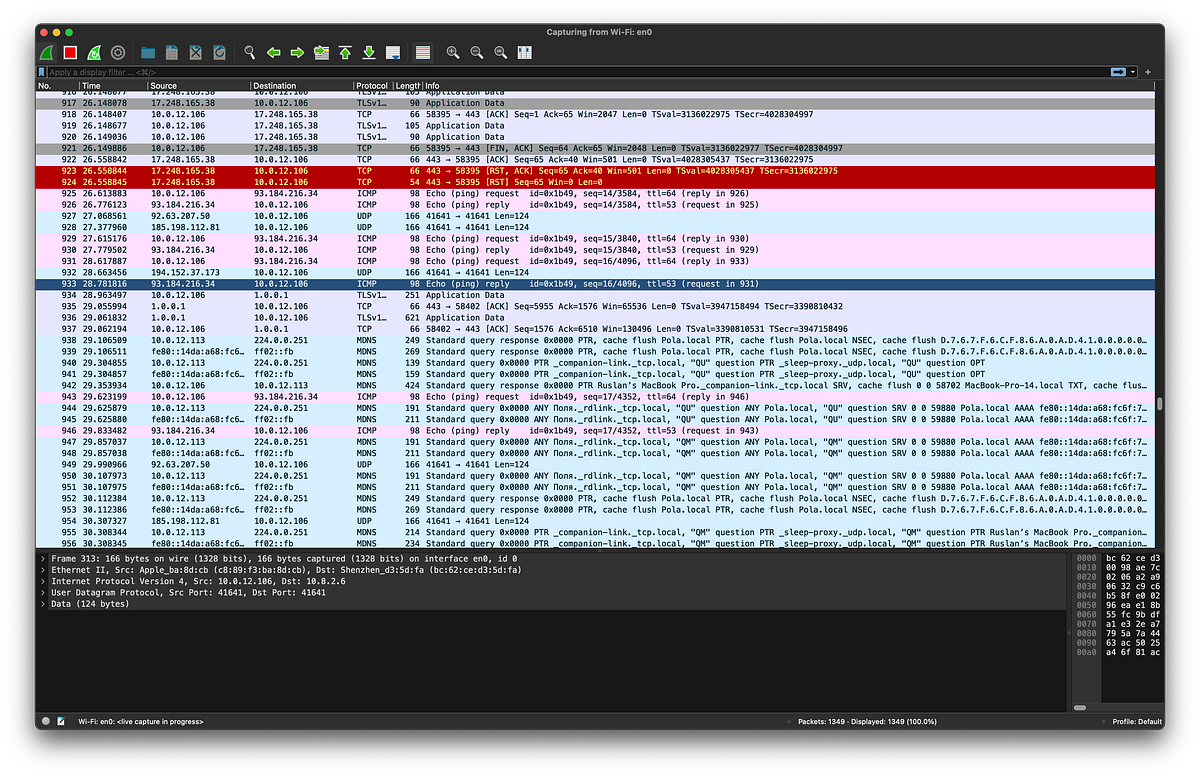
Task: Toggle packet list colorization
Action: pos(423,52)
